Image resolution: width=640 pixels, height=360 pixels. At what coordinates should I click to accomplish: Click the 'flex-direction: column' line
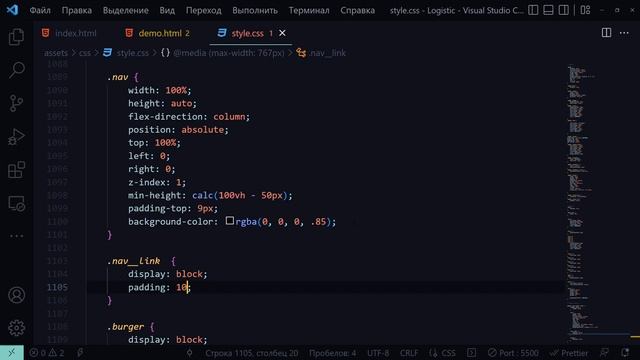click(x=189, y=117)
